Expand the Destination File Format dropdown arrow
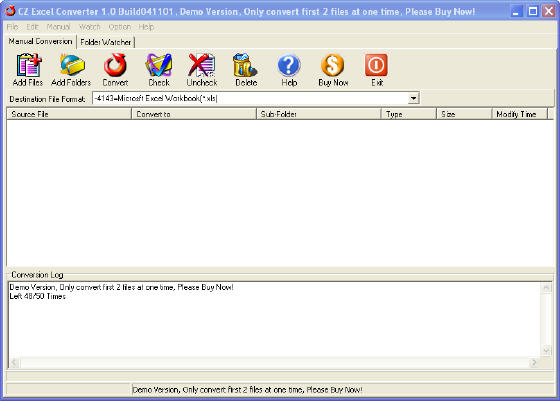The image size is (560, 401). (x=413, y=98)
